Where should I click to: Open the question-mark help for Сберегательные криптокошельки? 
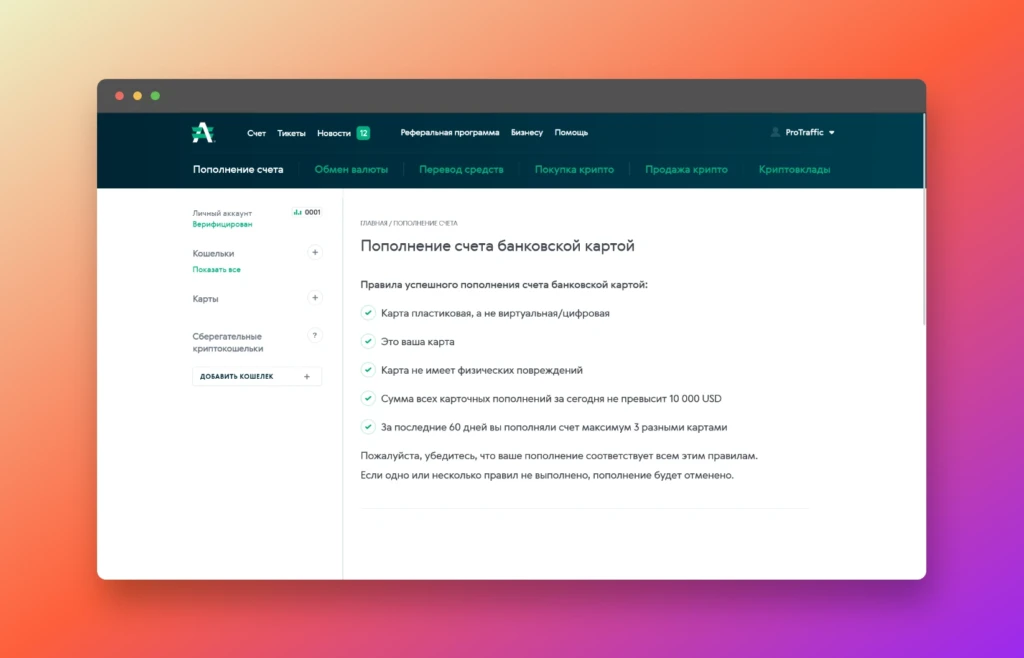[315, 336]
